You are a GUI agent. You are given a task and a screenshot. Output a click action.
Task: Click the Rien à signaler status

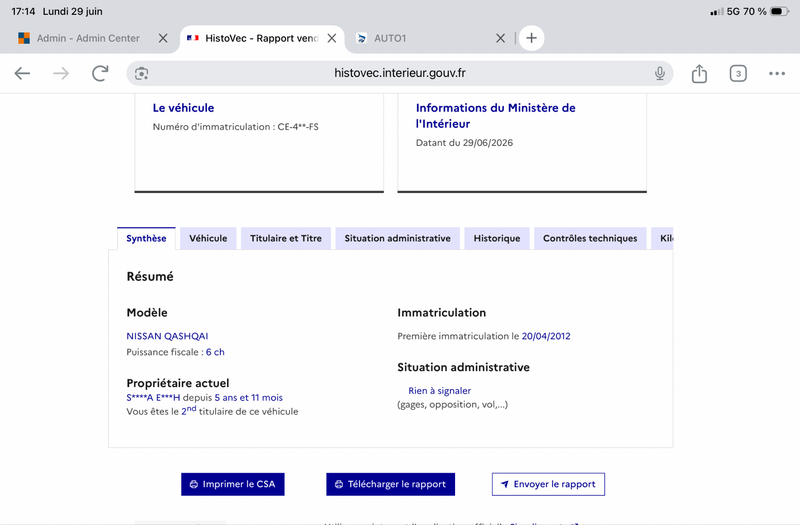[x=439, y=390]
